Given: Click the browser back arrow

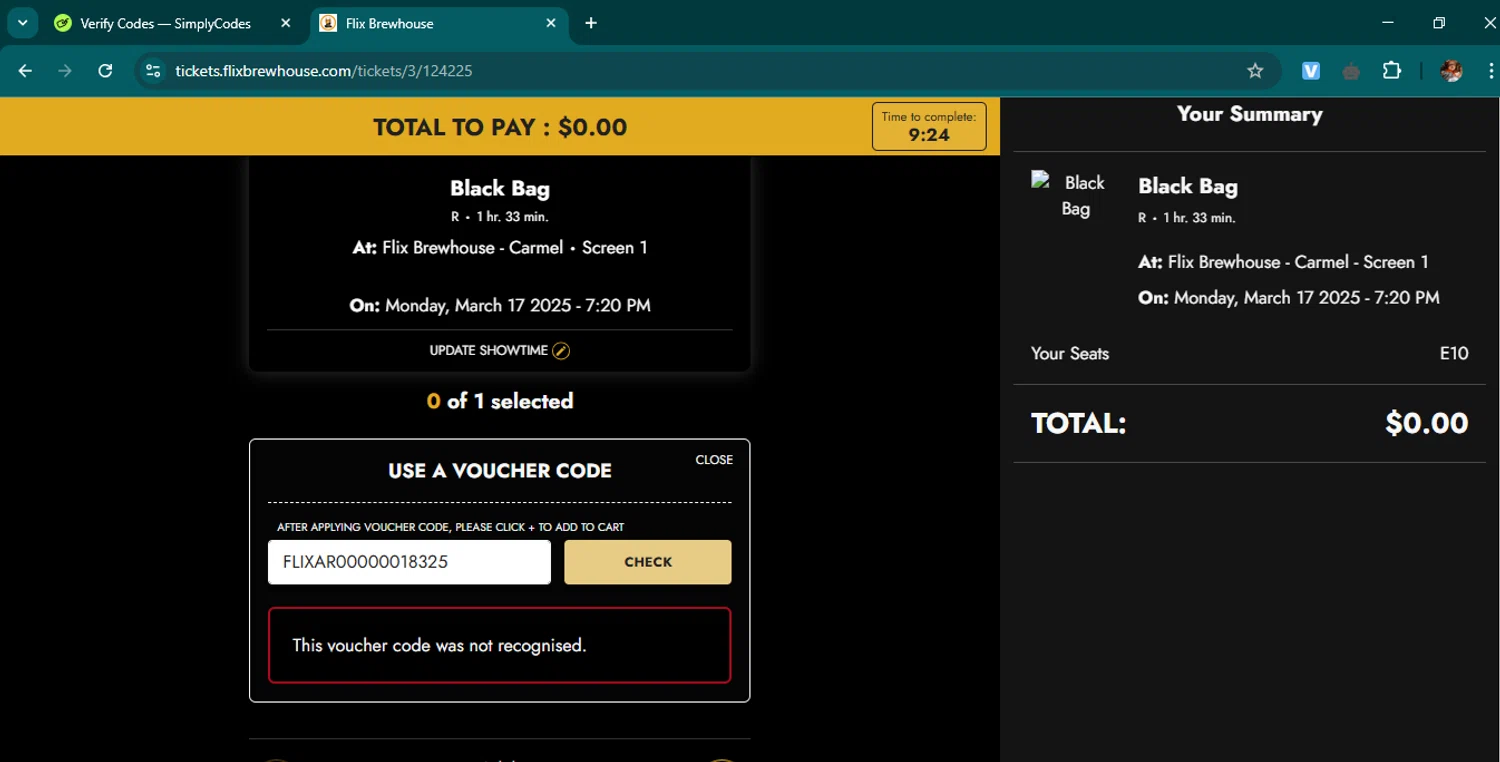Looking at the screenshot, I should [26, 71].
